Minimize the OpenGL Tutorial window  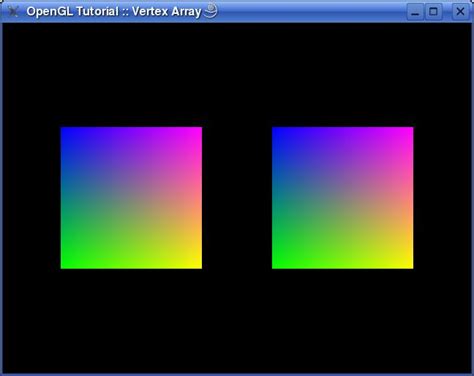pos(415,12)
